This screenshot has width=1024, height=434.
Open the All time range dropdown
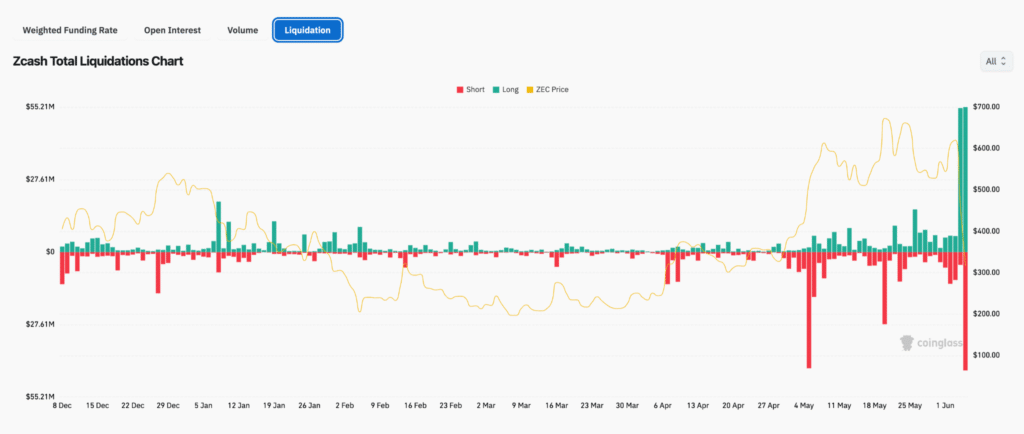[999, 61]
